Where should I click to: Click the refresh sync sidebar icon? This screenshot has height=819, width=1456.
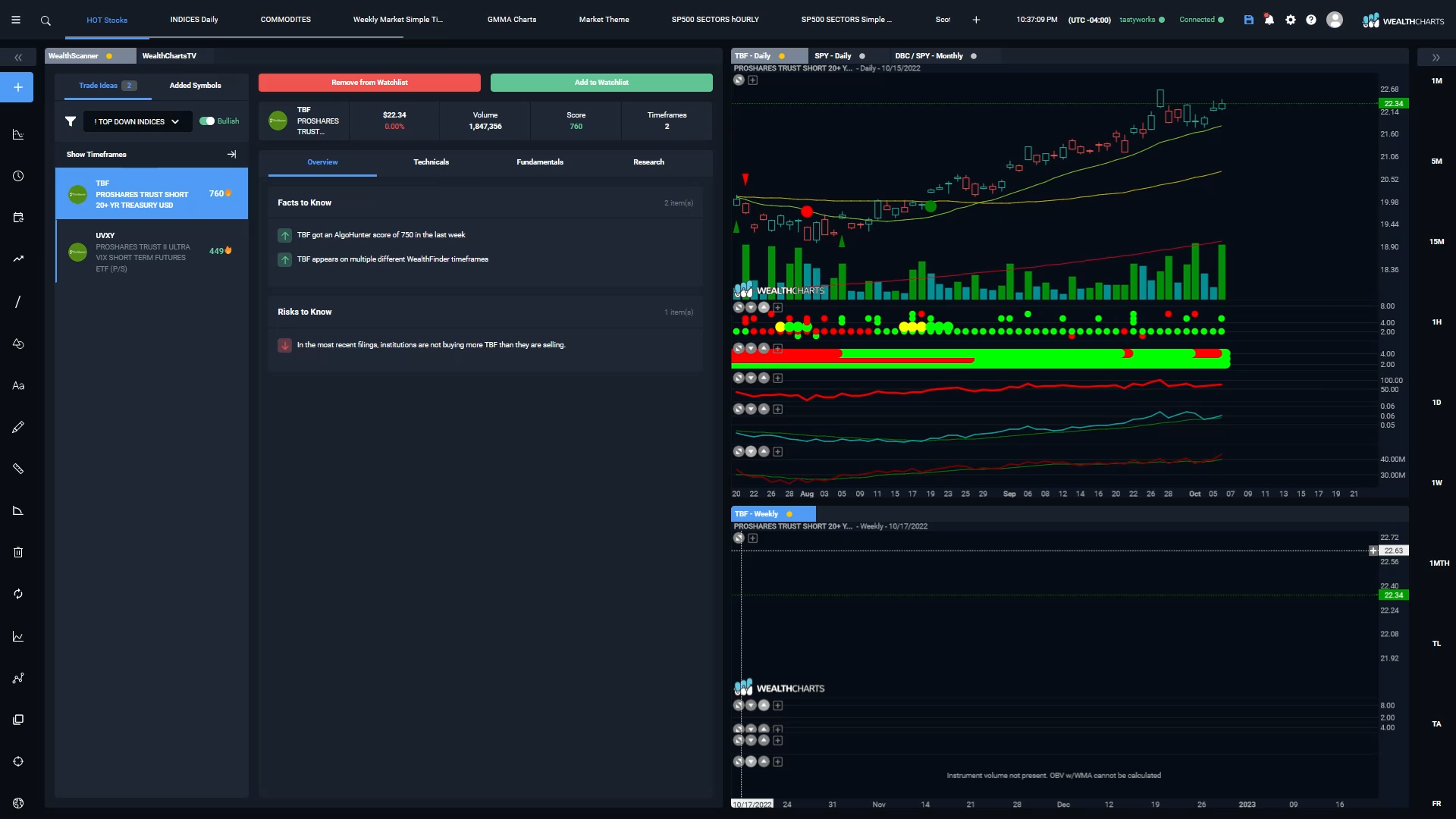point(18,594)
